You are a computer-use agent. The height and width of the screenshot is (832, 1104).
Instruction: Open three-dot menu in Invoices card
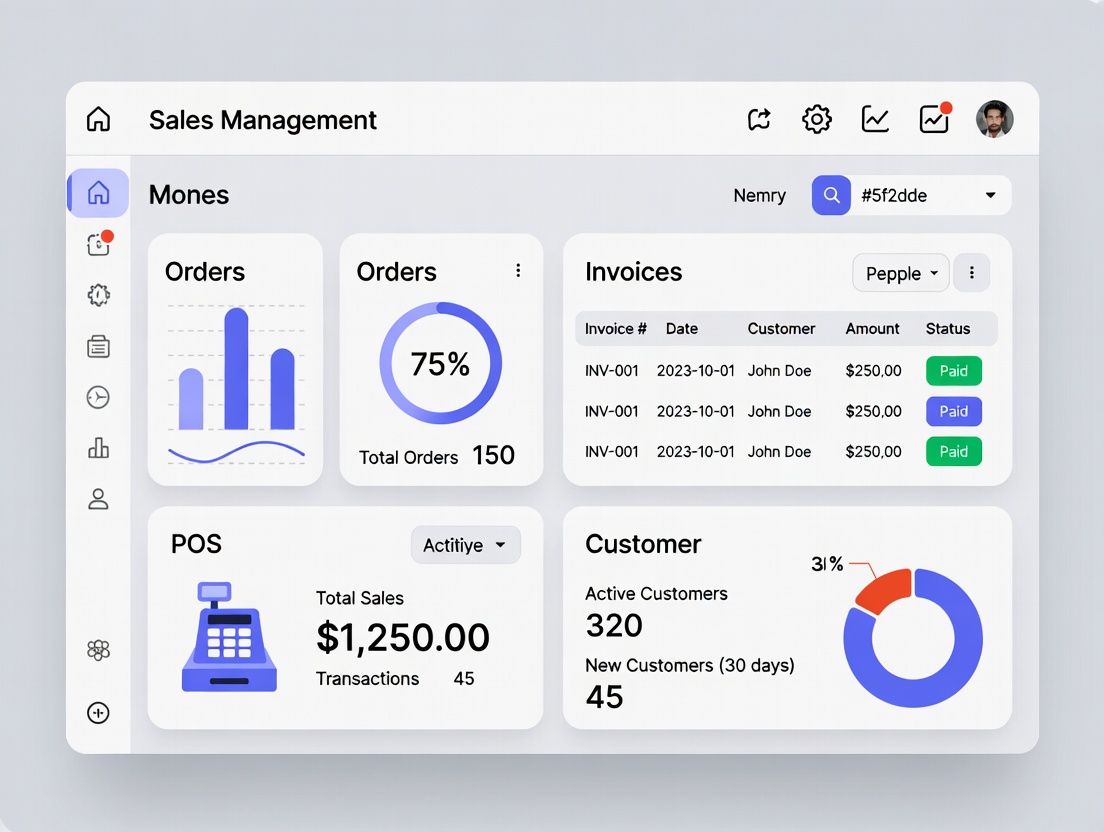pos(971,273)
